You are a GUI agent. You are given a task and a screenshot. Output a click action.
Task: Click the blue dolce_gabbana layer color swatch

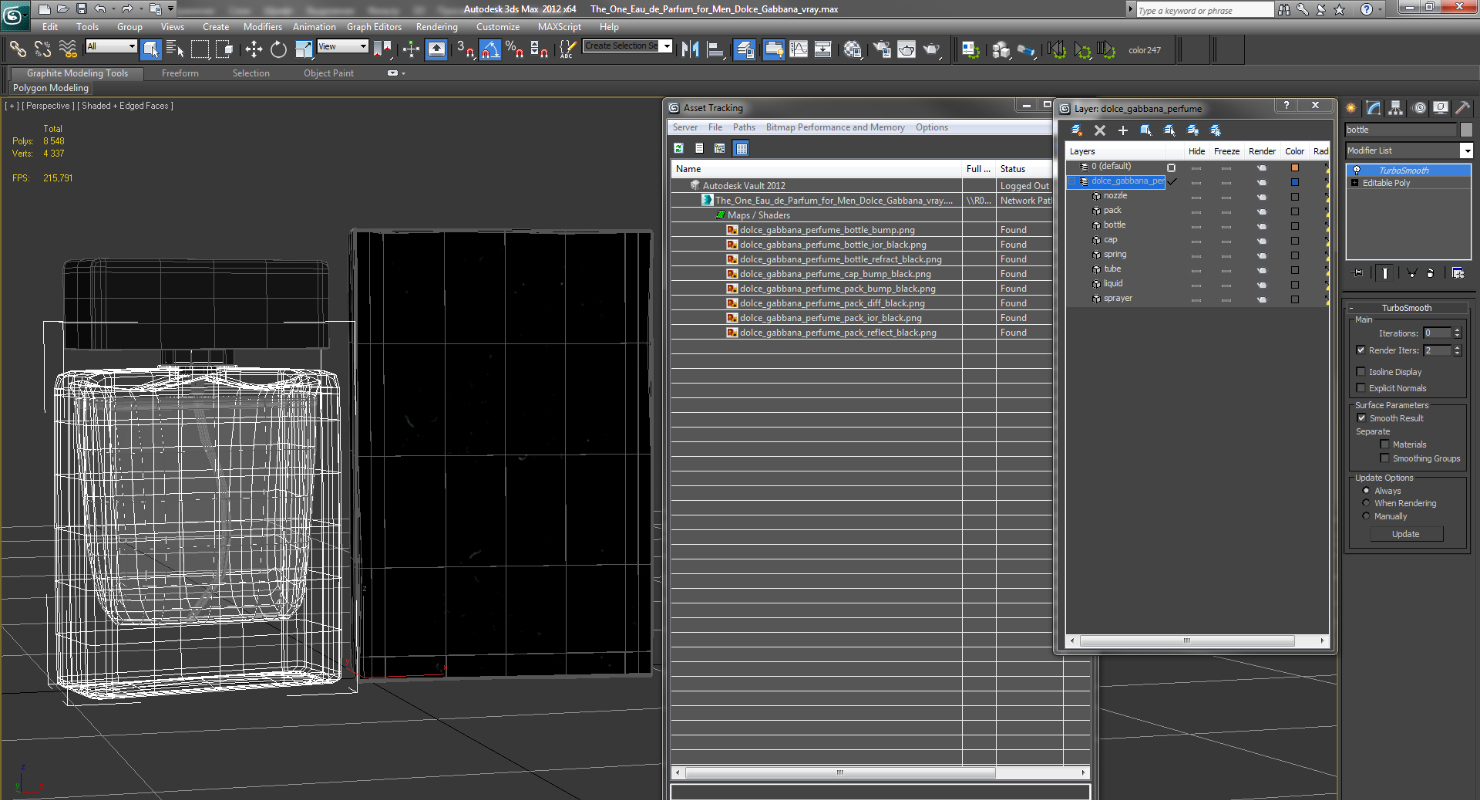(1295, 182)
